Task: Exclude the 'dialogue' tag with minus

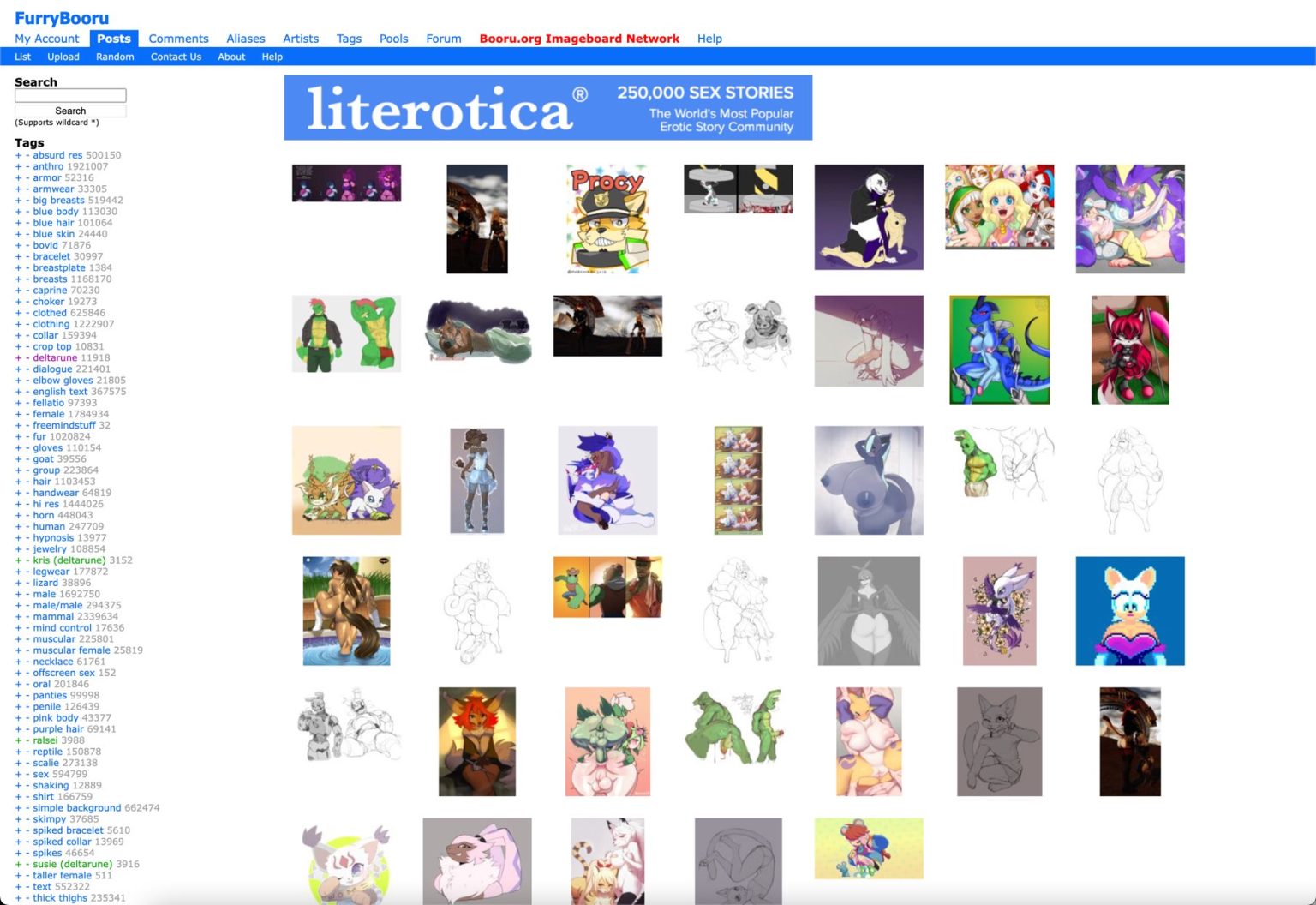Action: (27, 369)
